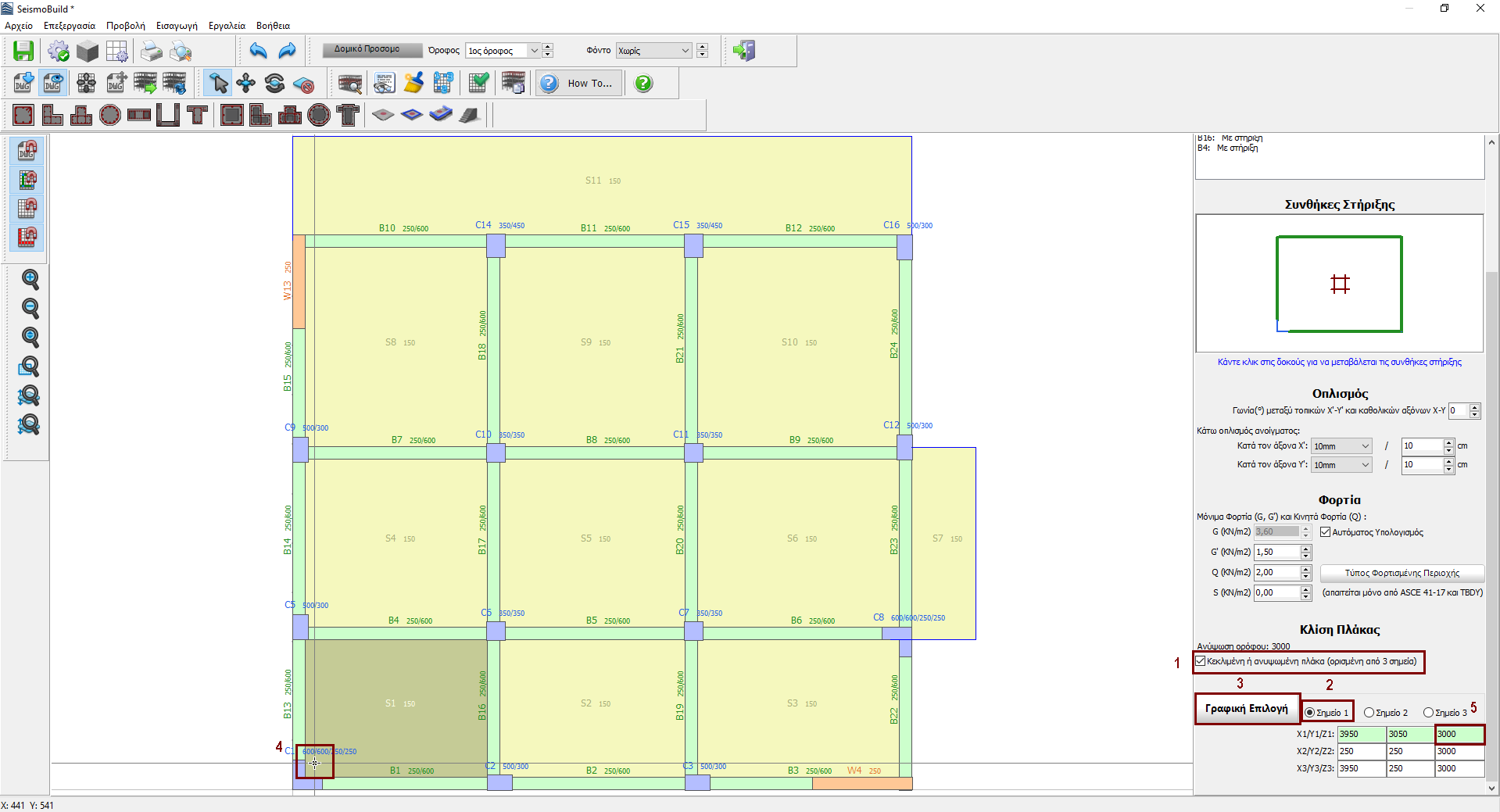
Task: Click the Undo arrow icon
Action: pyautogui.click(x=258, y=51)
